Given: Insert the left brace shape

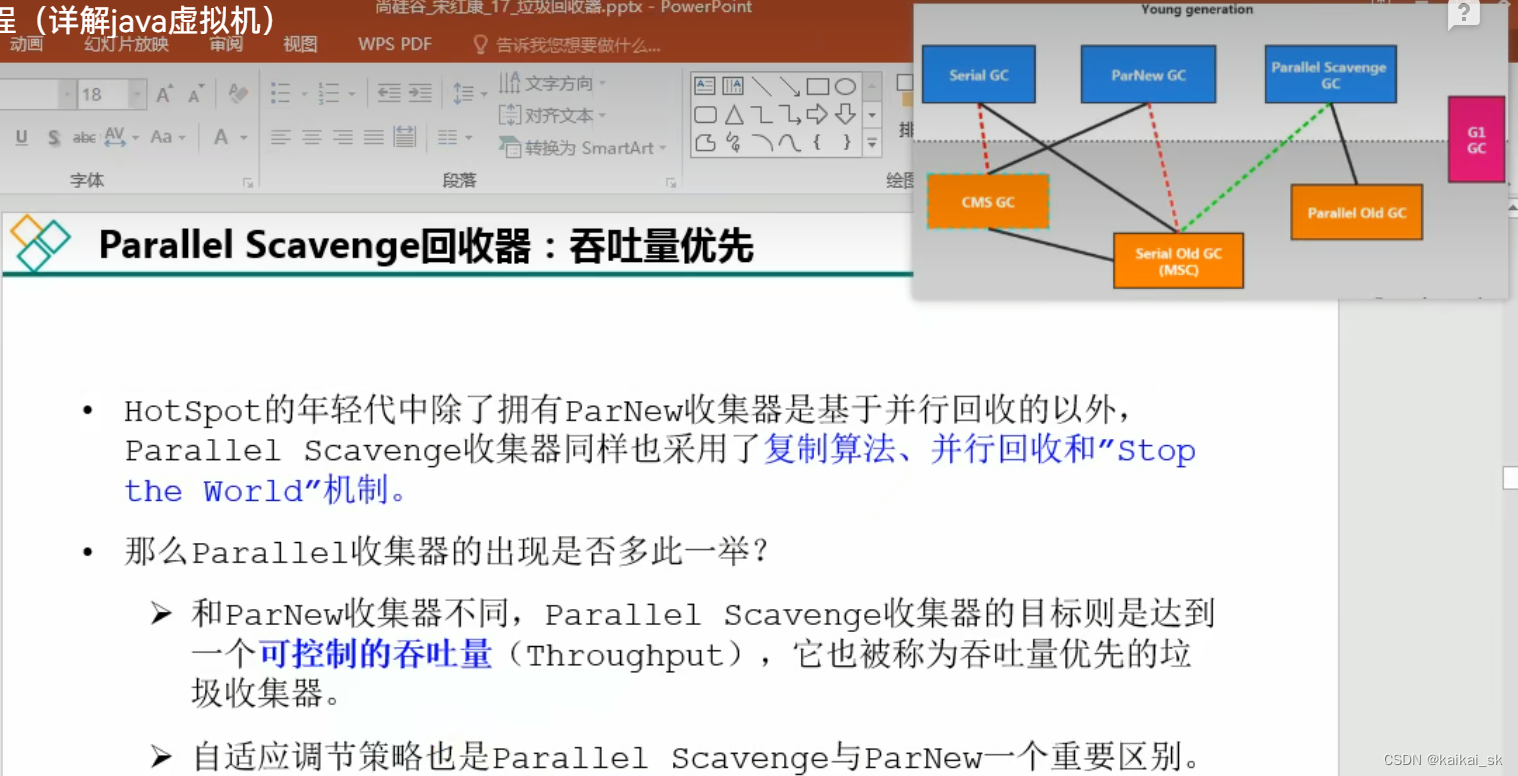Looking at the screenshot, I should click(818, 143).
